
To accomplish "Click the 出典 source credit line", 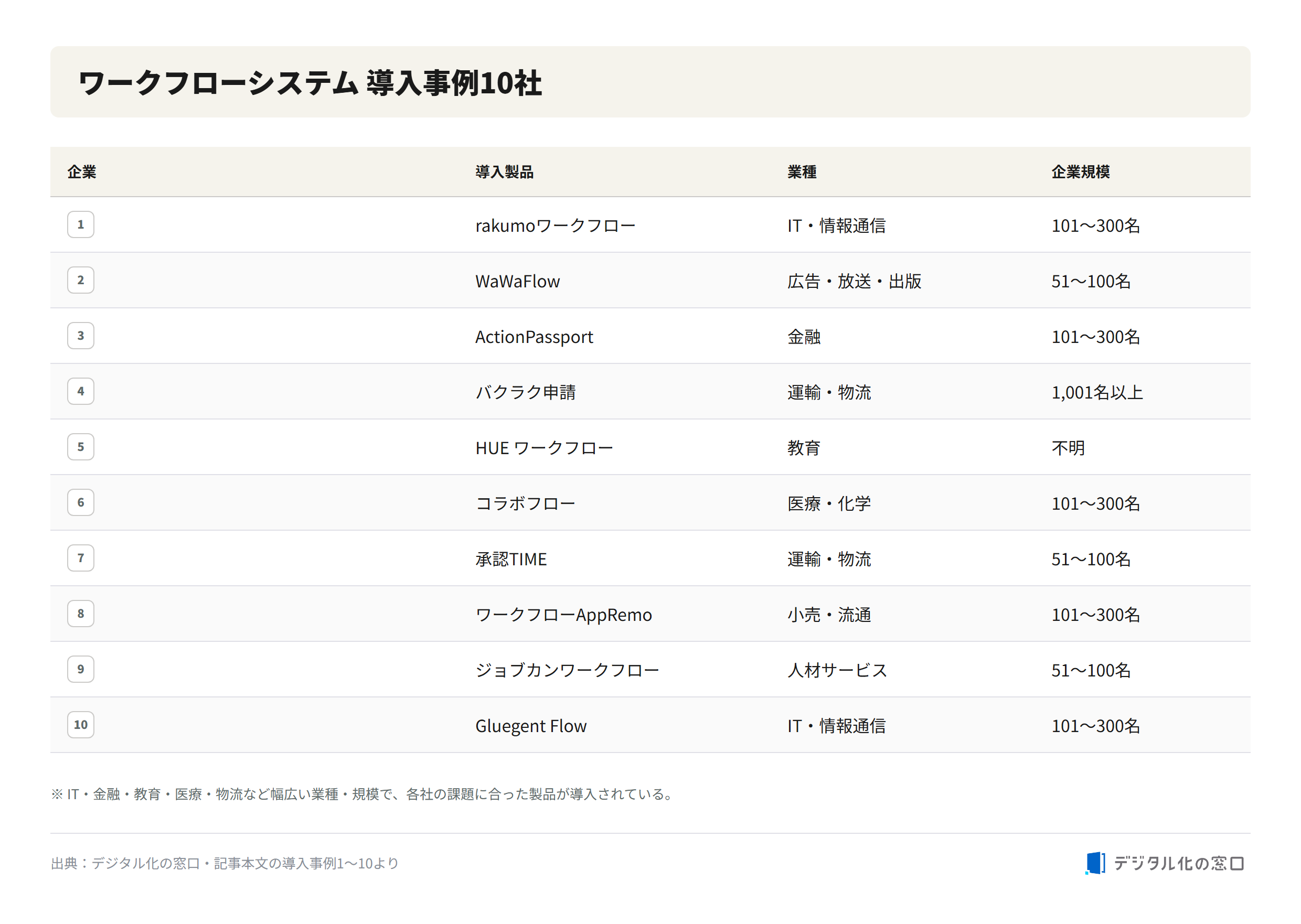I will click(x=225, y=864).
